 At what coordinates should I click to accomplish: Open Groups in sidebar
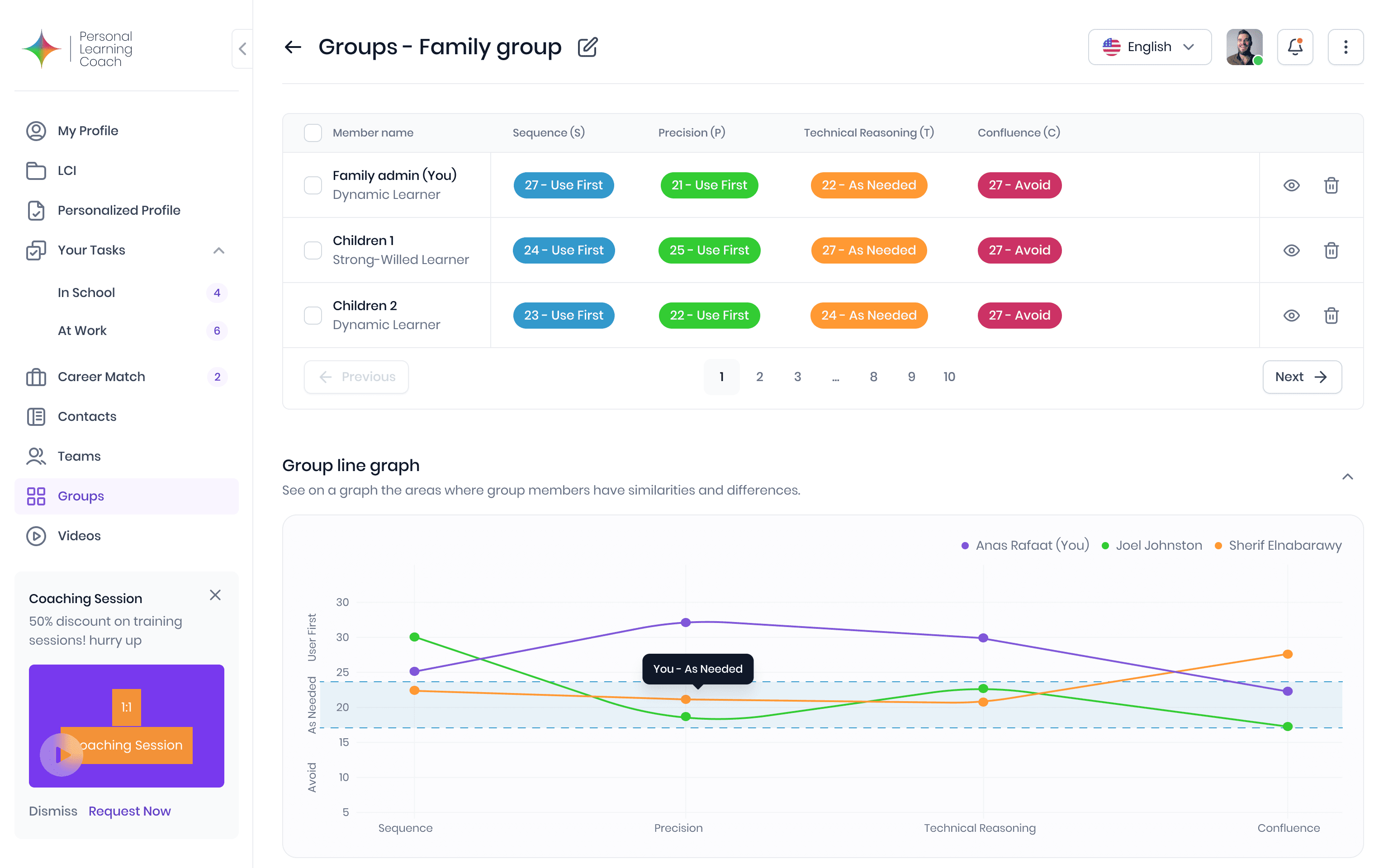coord(126,496)
